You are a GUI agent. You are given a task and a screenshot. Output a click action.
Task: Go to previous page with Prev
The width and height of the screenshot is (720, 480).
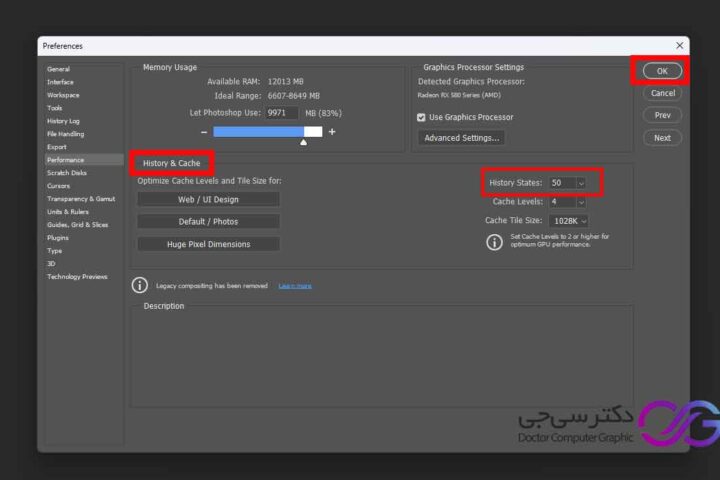coord(662,115)
